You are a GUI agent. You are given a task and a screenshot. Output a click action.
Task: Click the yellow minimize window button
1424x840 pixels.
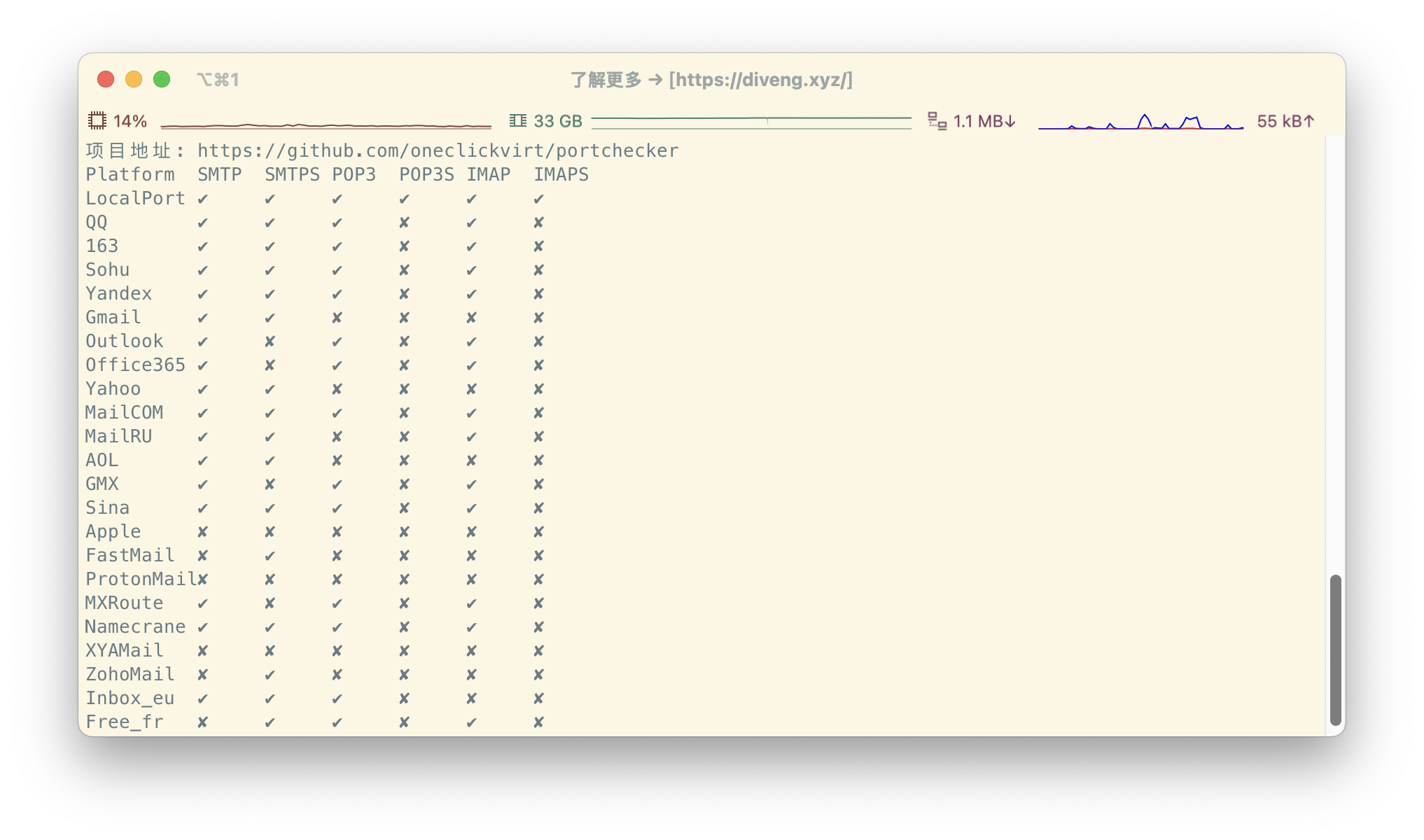134,79
